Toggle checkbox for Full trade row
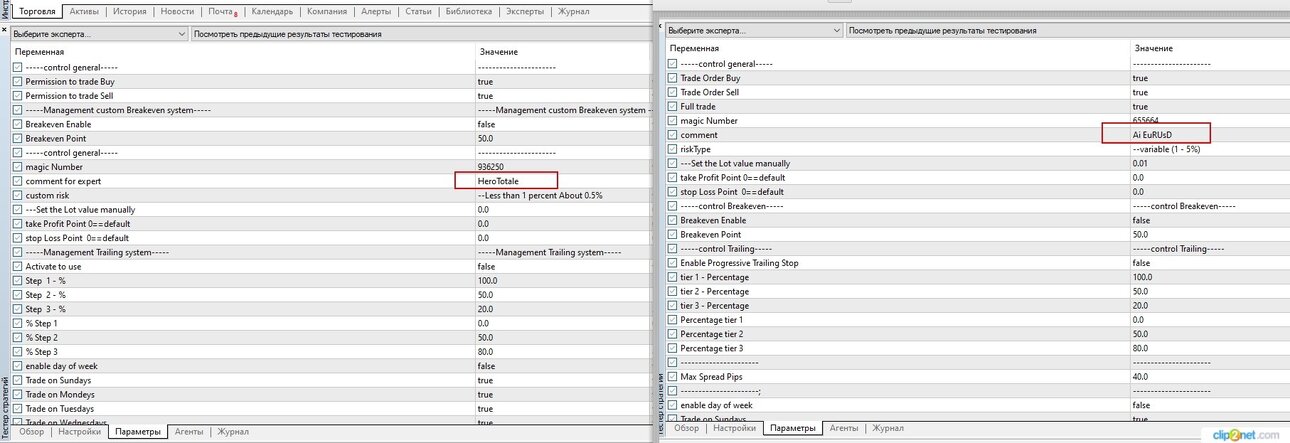This screenshot has height=443, width=1290. 673,106
